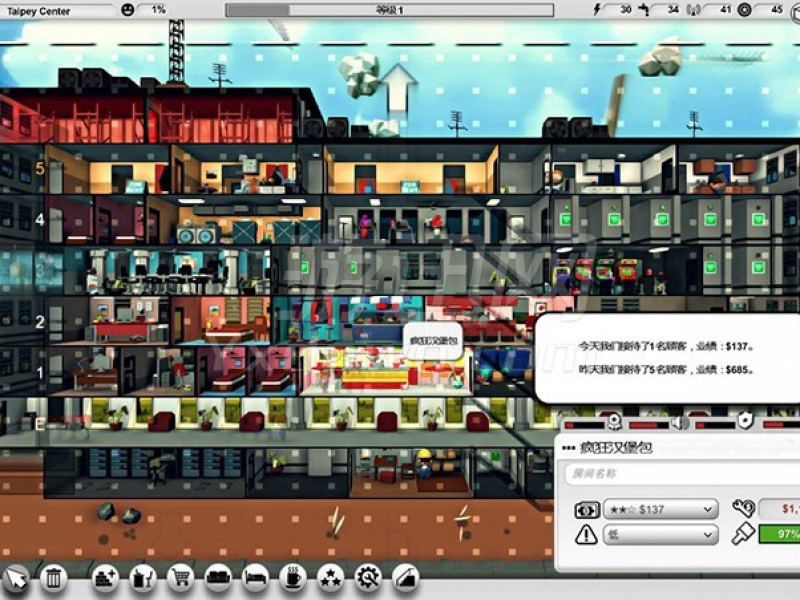Open the sofa lounge category

click(x=218, y=577)
